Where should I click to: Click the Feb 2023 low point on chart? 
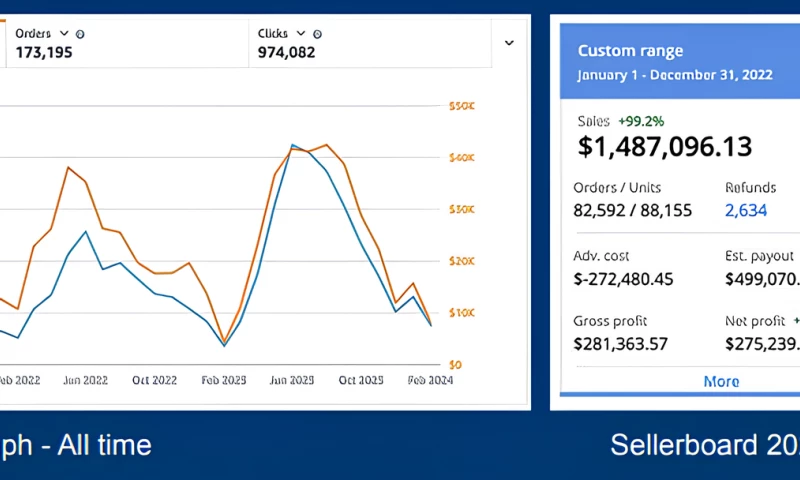(x=224, y=345)
